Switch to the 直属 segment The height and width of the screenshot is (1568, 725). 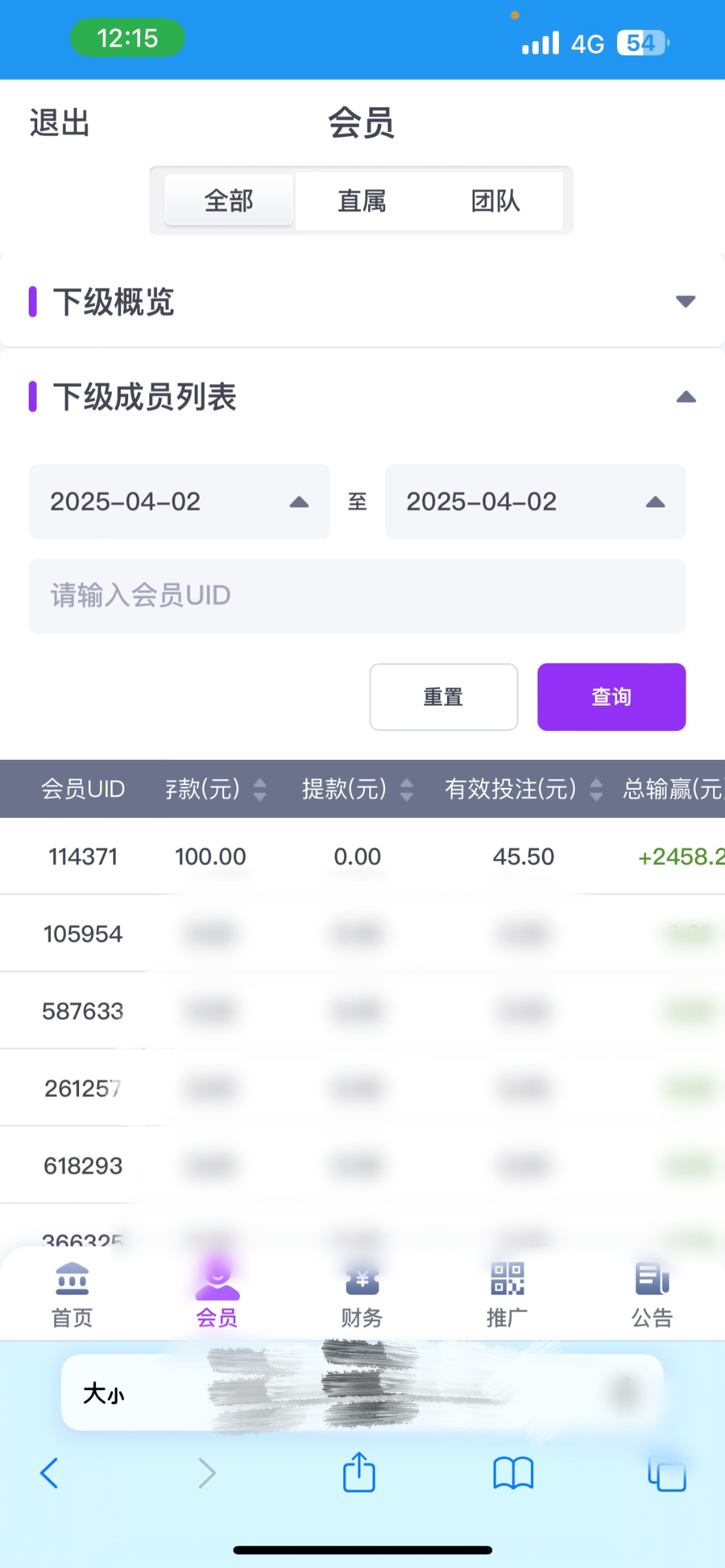point(362,201)
